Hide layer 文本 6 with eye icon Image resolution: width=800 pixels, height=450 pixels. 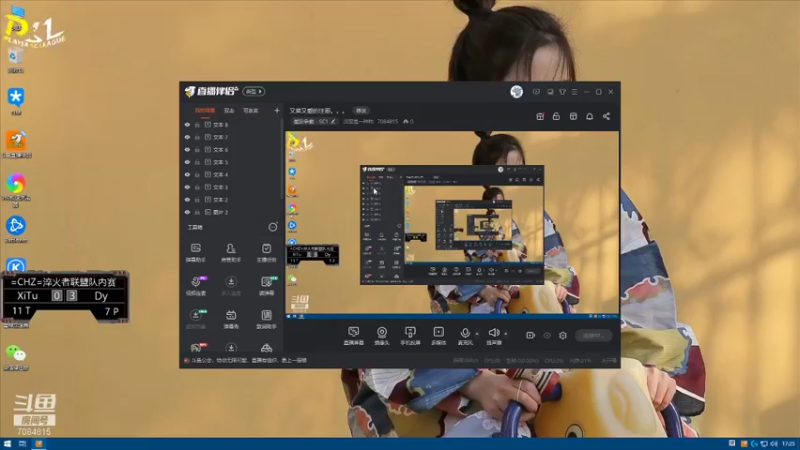(187, 149)
